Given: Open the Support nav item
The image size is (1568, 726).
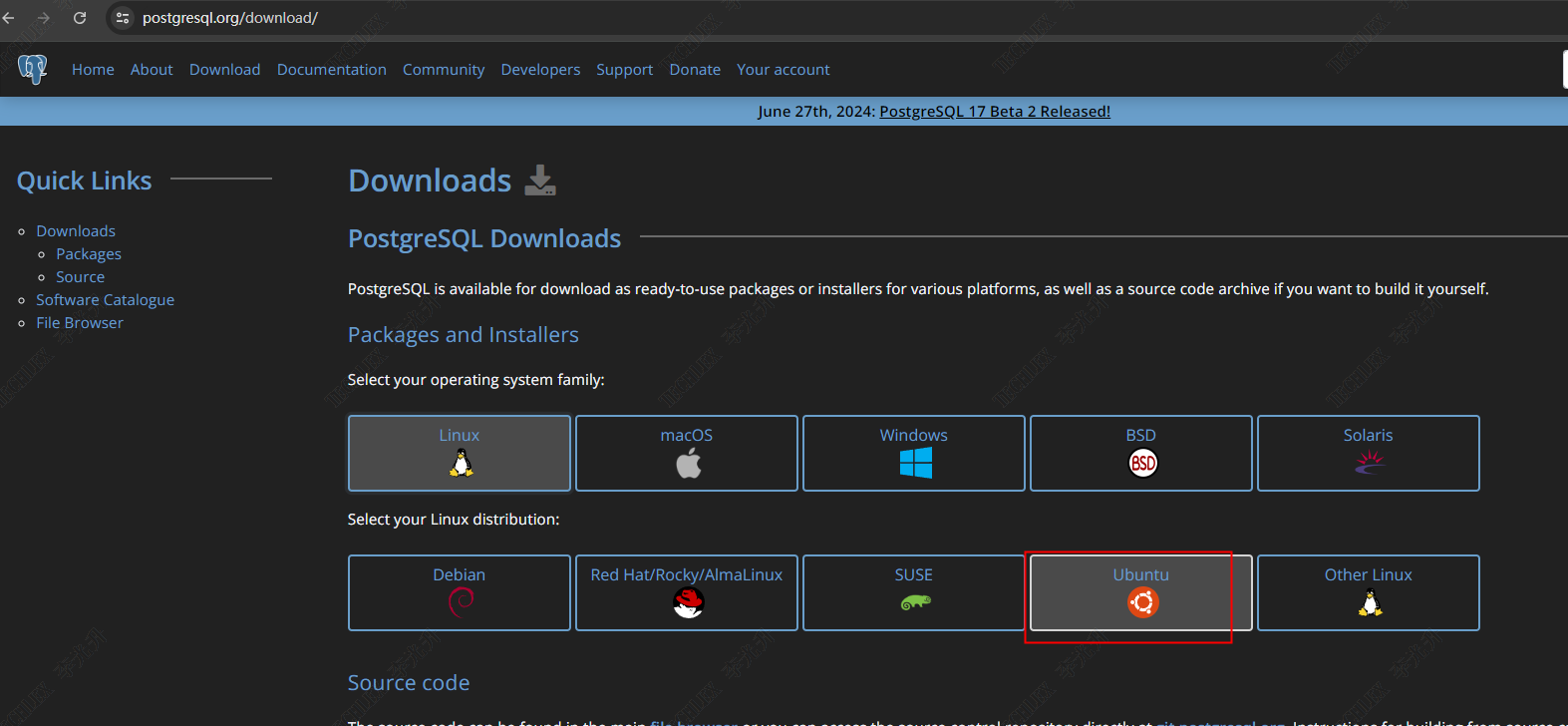Looking at the screenshot, I should pyautogui.click(x=625, y=70).
